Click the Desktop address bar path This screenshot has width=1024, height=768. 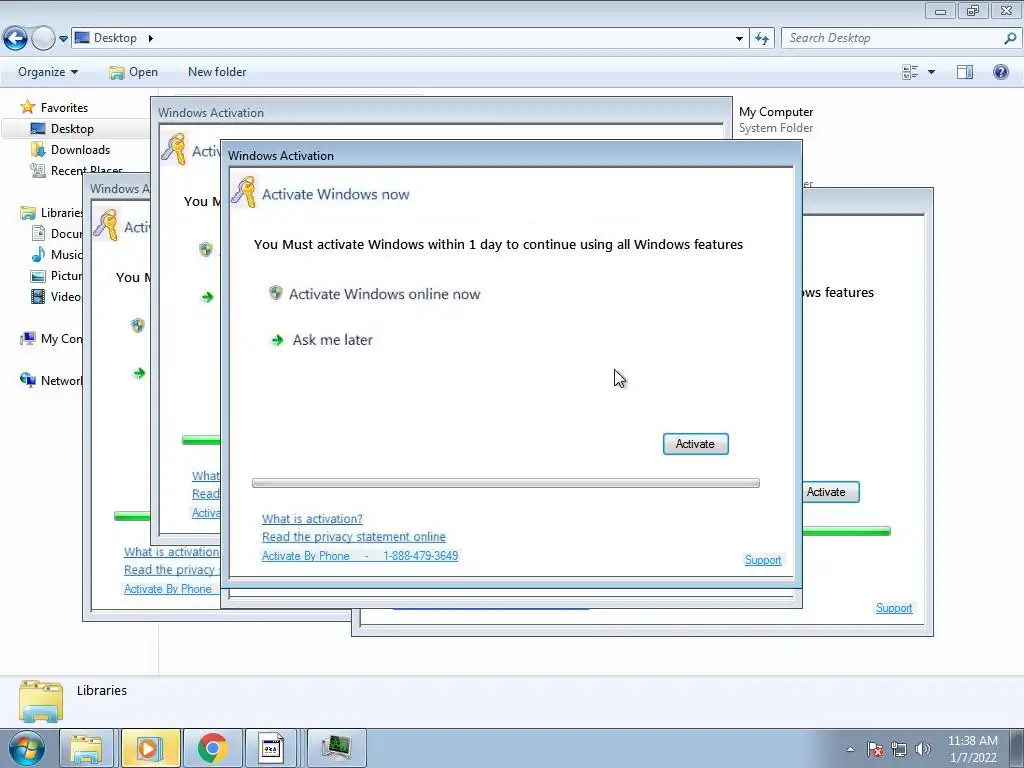point(115,38)
